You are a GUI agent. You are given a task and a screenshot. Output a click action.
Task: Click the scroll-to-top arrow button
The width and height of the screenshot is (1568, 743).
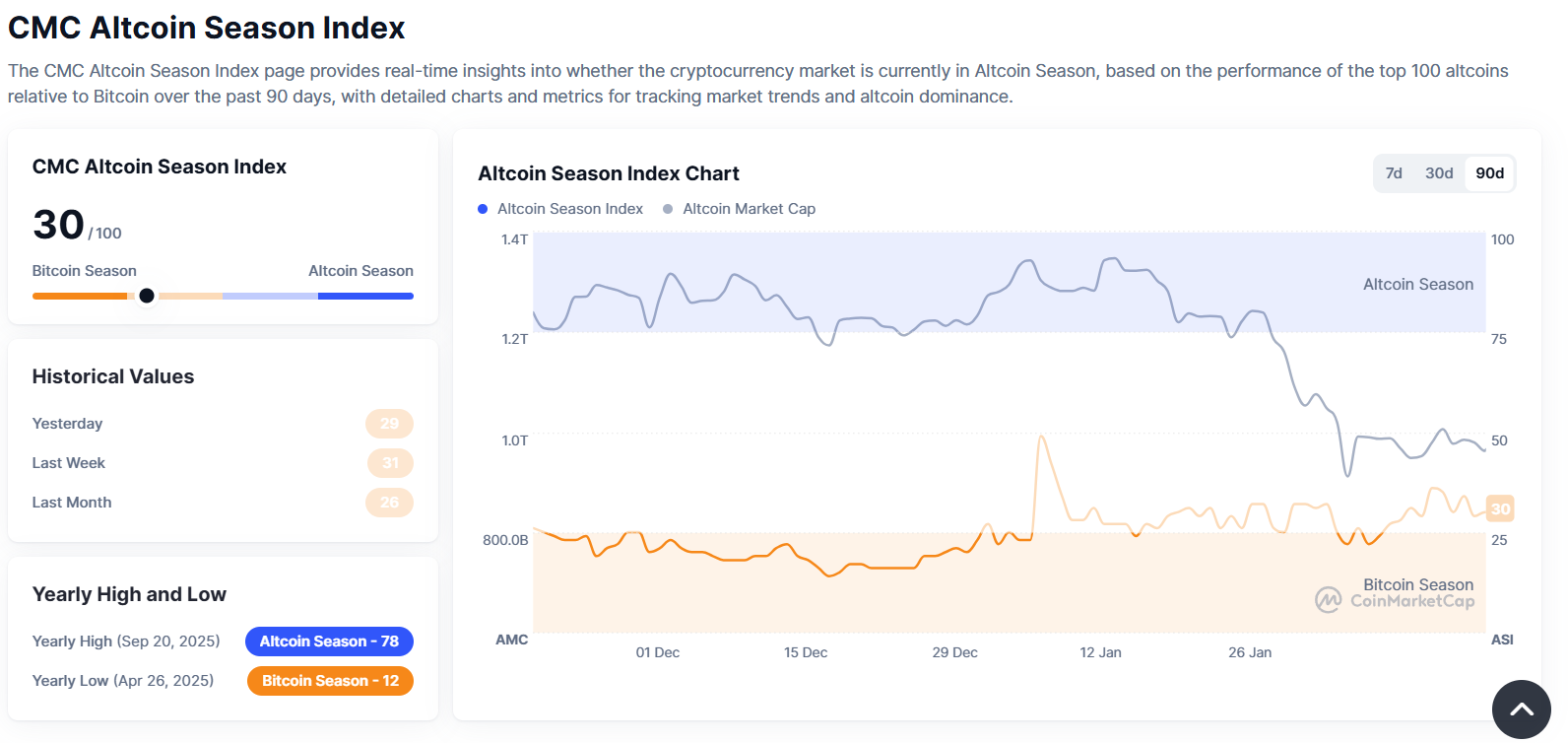(x=1521, y=709)
